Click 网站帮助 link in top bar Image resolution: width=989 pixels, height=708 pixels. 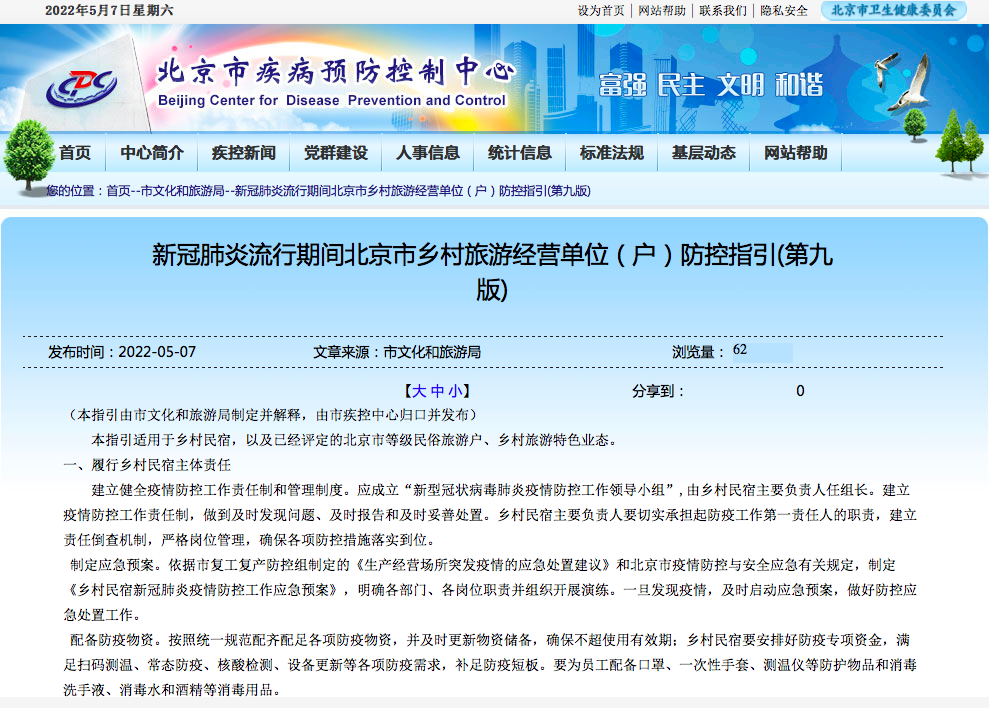[x=662, y=11]
